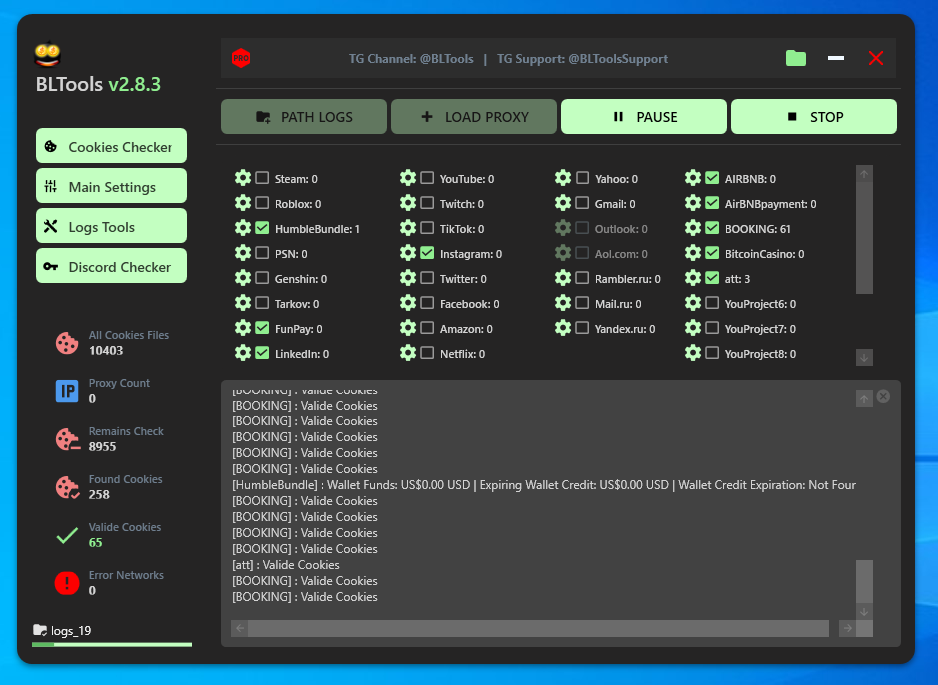This screenshot has height=685, width=938.
Task: Open settings gear for Yahoo
Action: point(563,178)
